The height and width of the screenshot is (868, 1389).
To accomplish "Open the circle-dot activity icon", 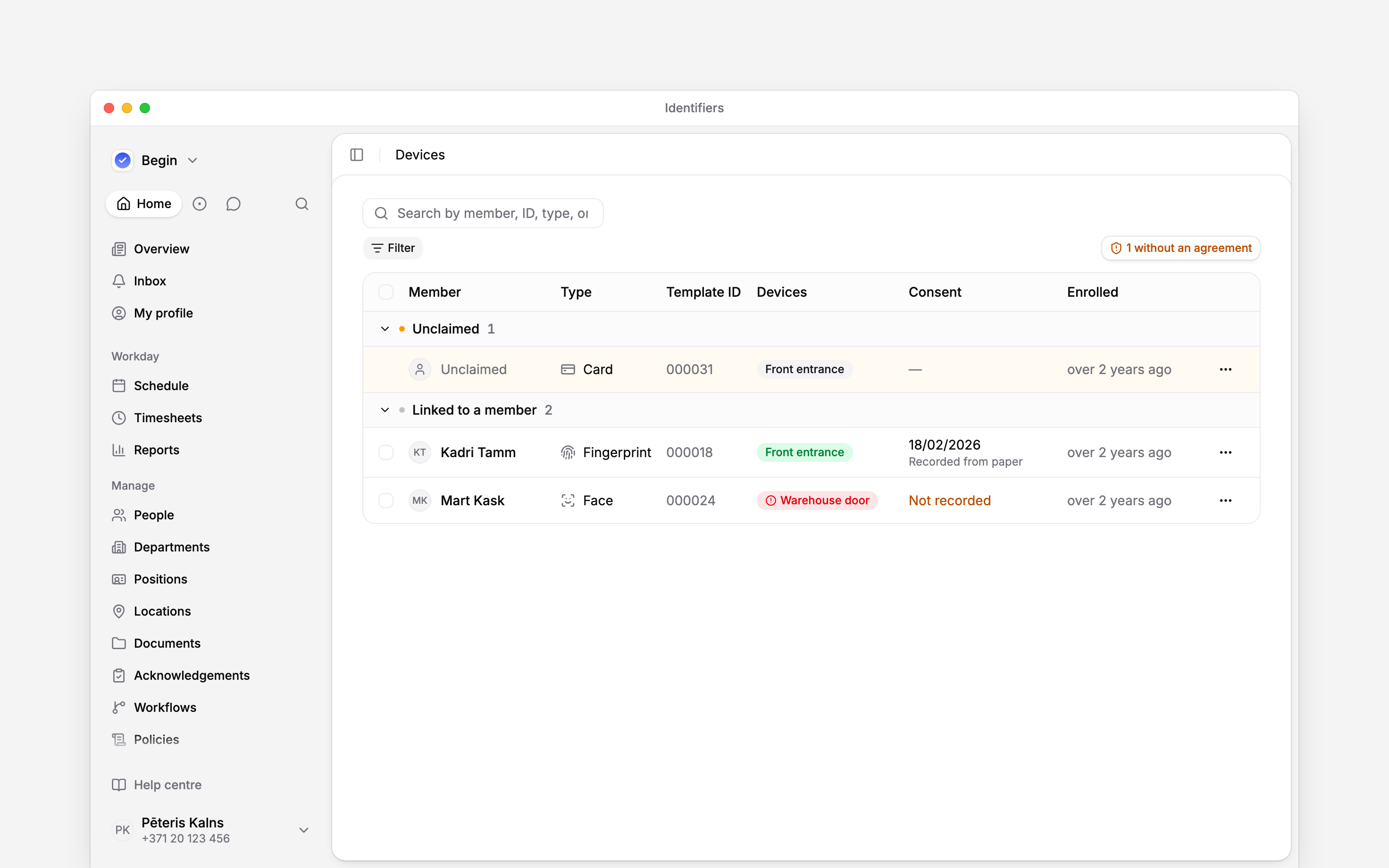I will pyautogui.click(x=199, y=204).
